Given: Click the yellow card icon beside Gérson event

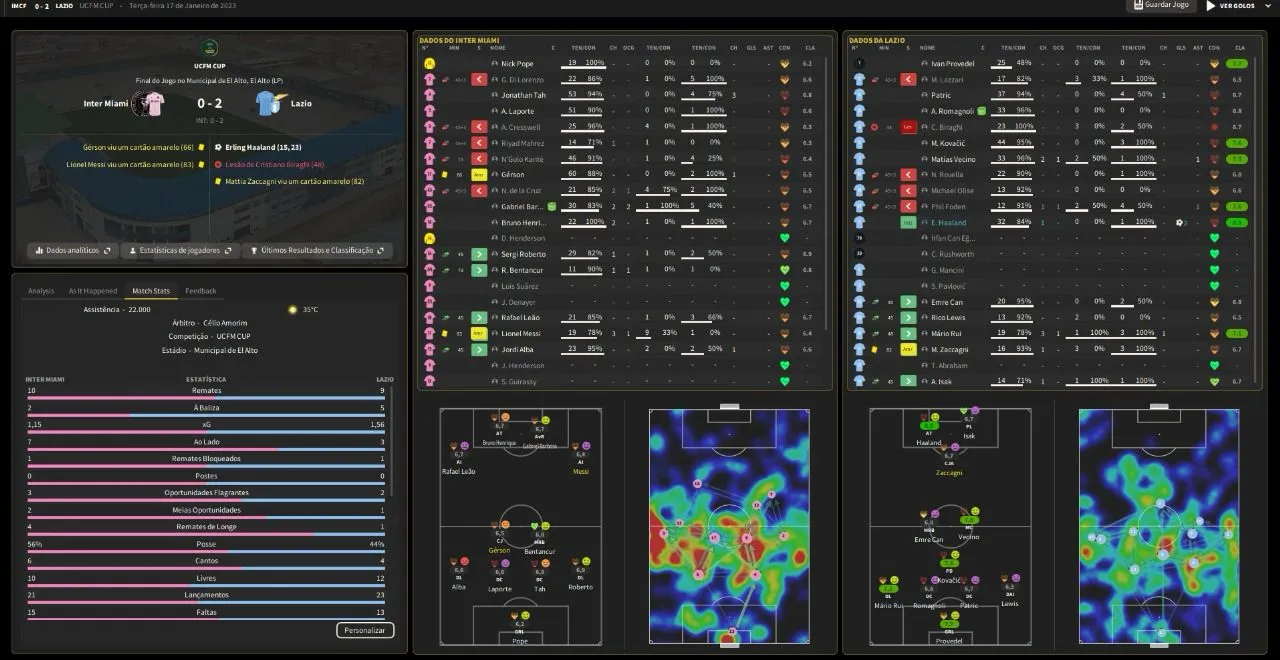Looking at the screenshot, I should [x=202, y=147].
